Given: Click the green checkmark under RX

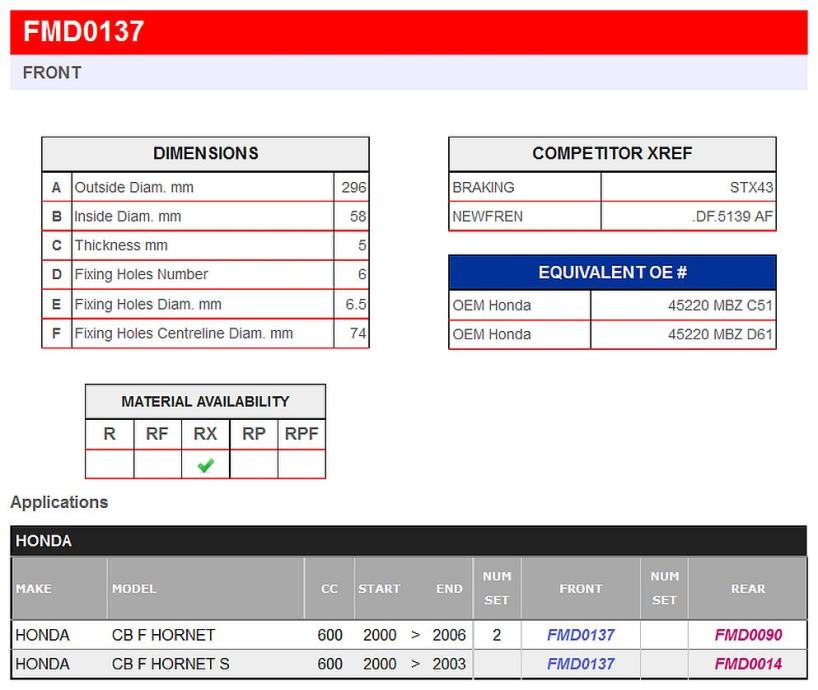Looking at the screenshot, I should click(x=206, y=465).
